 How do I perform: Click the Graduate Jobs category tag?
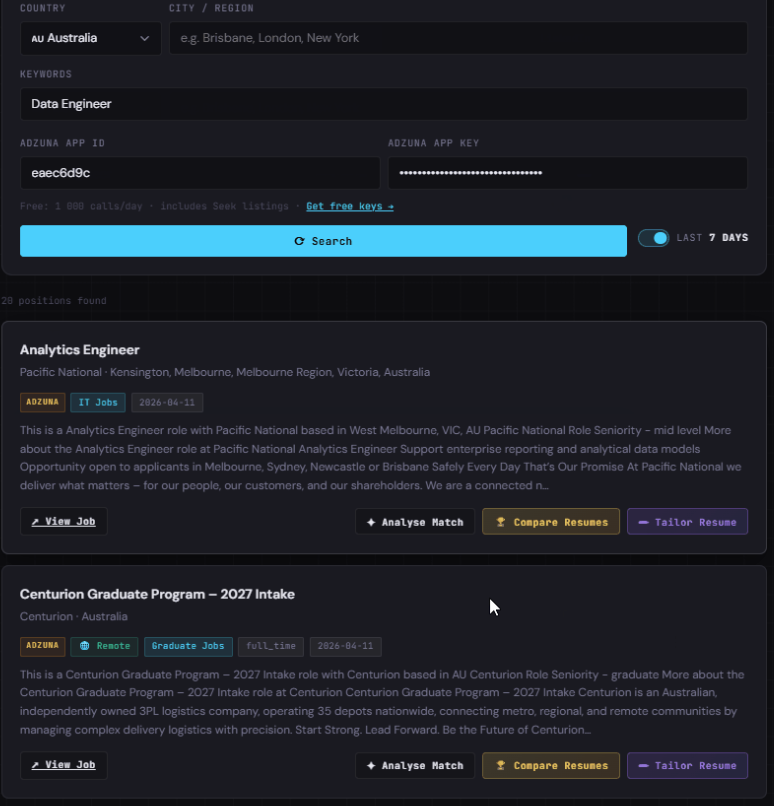pyautogui.click(x=188, y=646)
